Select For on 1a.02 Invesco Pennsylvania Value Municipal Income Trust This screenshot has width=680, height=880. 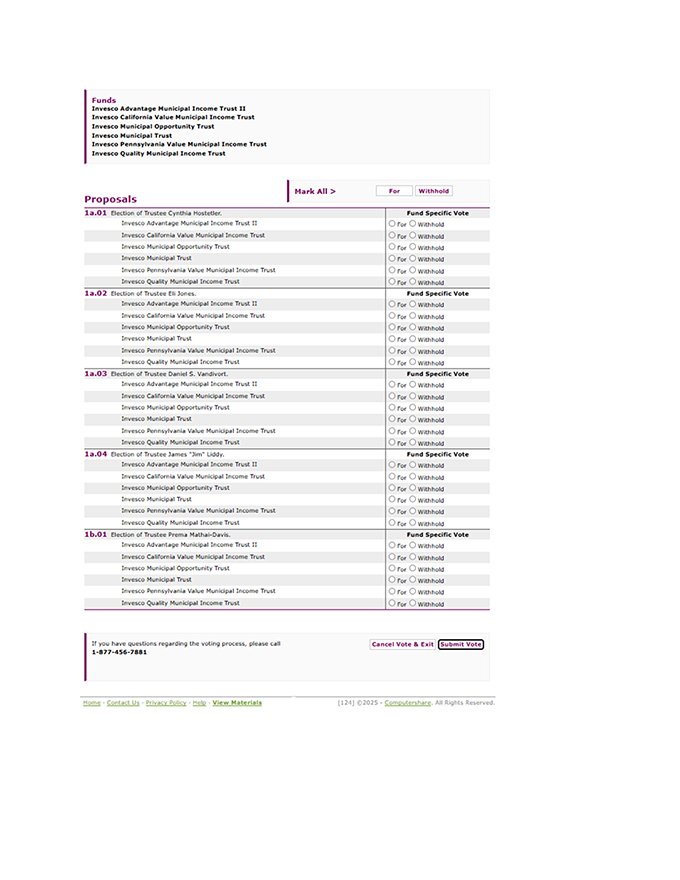coord(392,350)
